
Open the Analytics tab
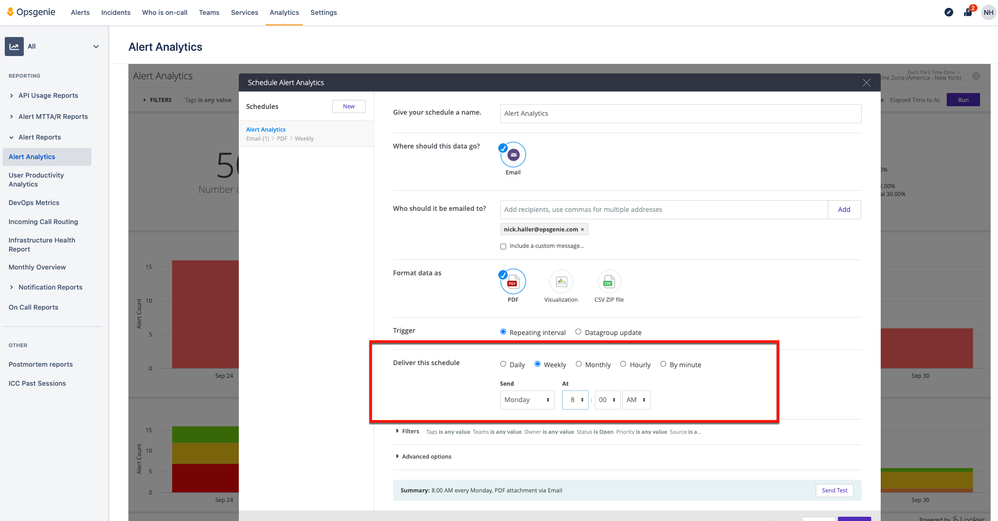284,13
